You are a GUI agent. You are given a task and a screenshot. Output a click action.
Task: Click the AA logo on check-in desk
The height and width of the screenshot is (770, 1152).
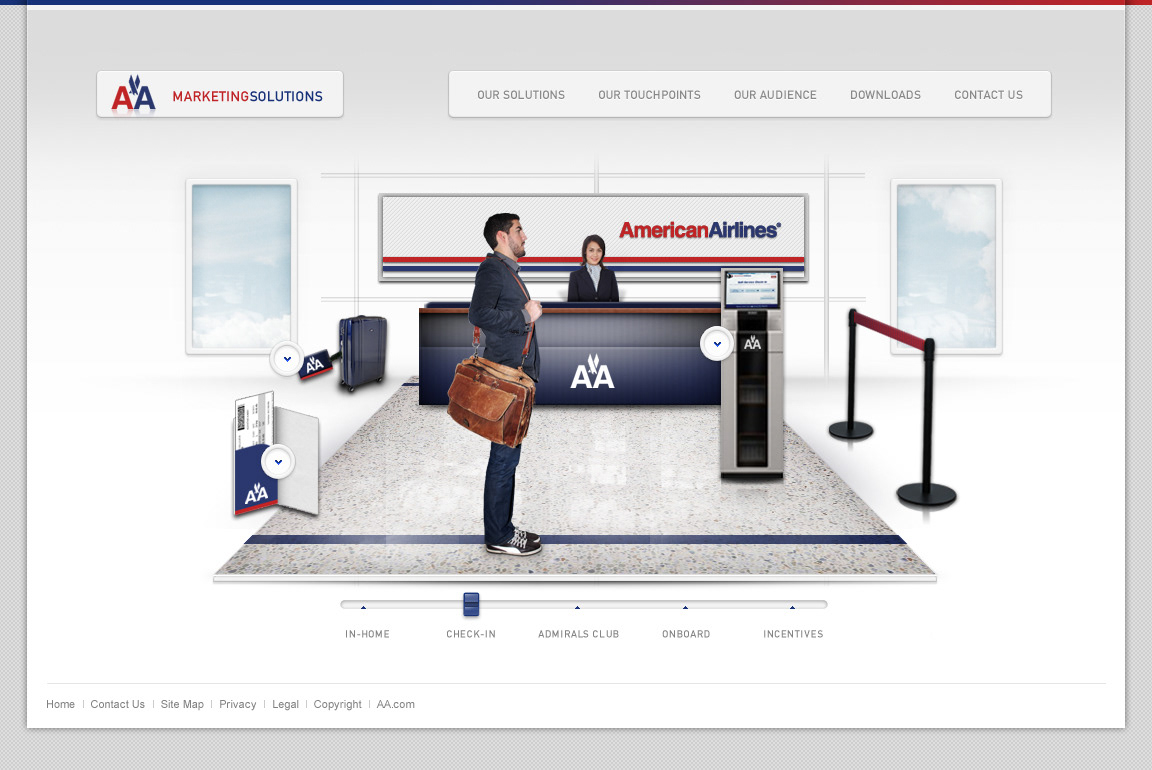point(592,373)
